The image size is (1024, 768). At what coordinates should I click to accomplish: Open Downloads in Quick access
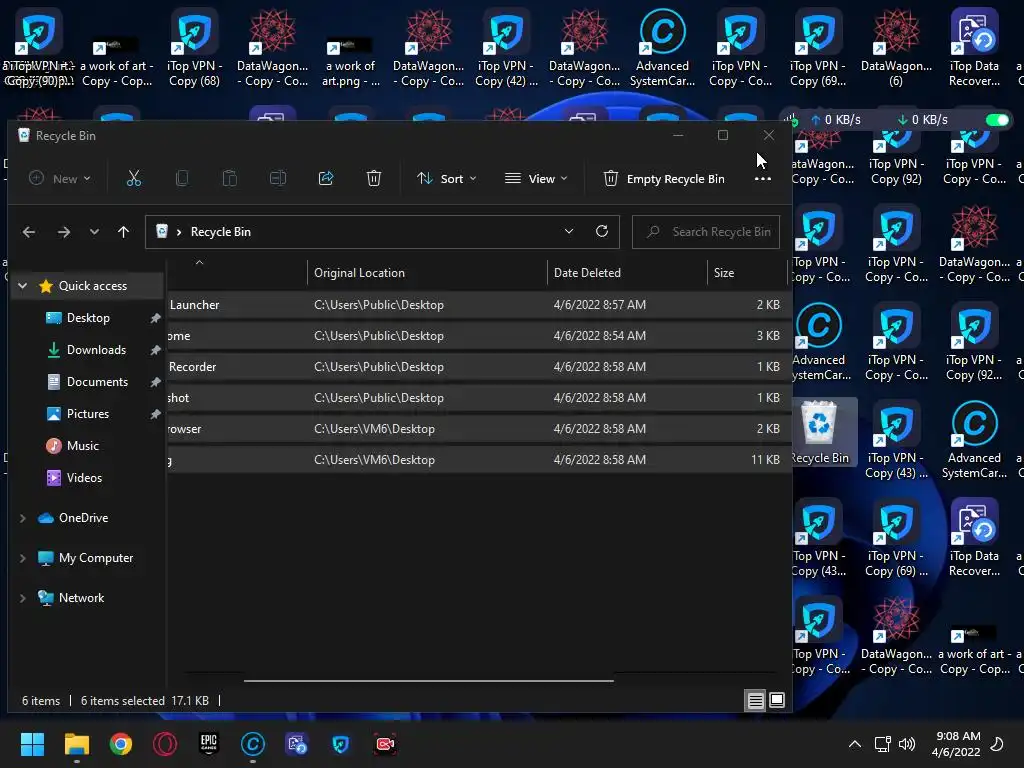point(96,350)
